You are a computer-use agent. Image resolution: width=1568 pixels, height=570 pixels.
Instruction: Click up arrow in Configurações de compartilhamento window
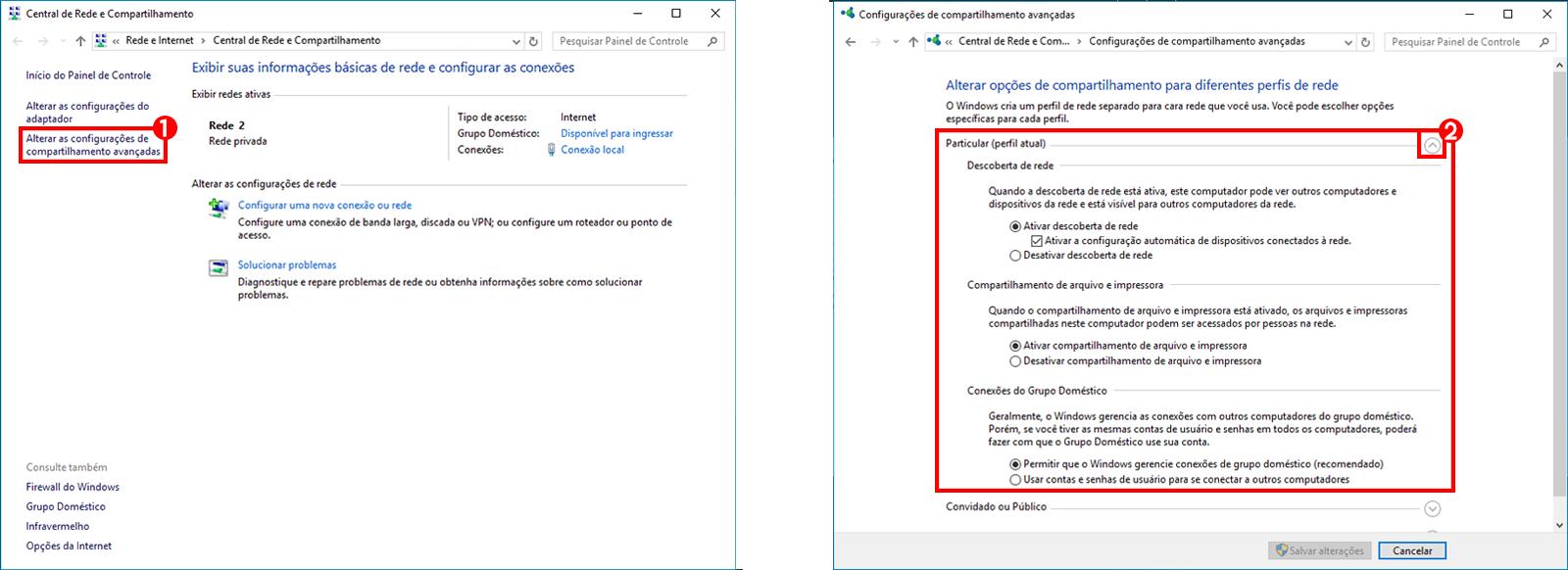(x=913, y=42)
